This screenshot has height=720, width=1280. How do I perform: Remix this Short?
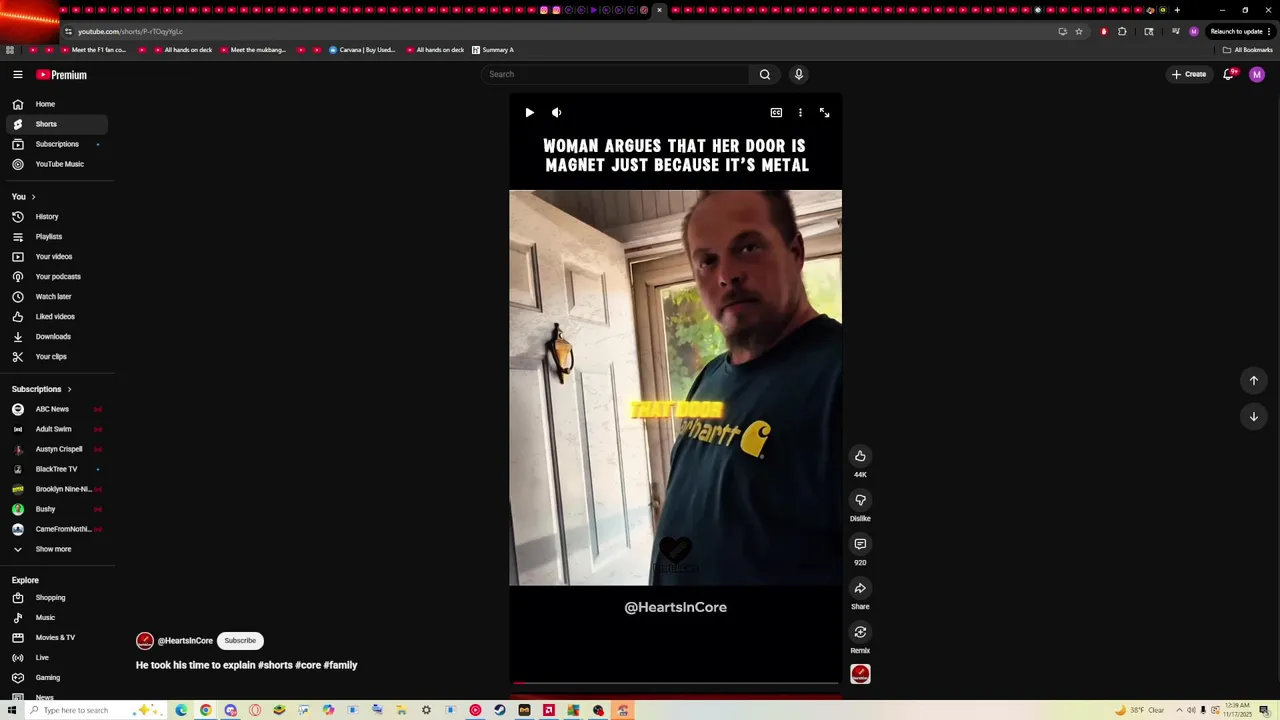860,632
